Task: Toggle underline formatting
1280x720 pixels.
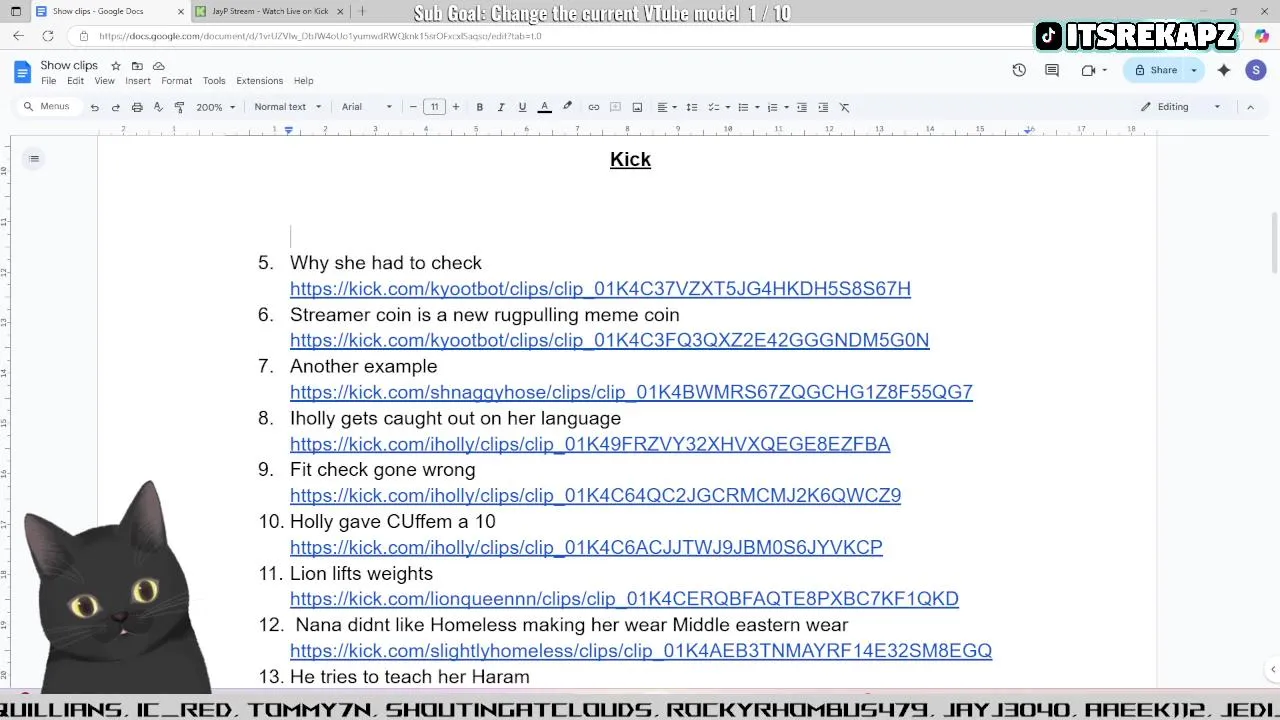Action: point(522,107)
